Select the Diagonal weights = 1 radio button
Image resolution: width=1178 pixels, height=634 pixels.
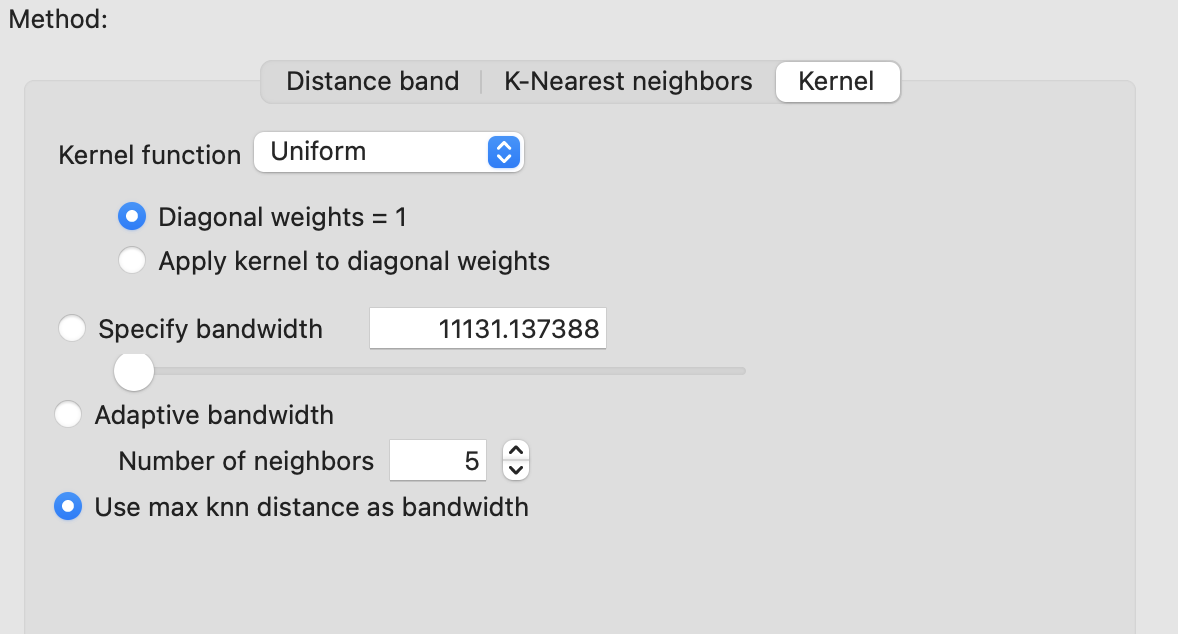pyautogui.click(x=132, y=217)
